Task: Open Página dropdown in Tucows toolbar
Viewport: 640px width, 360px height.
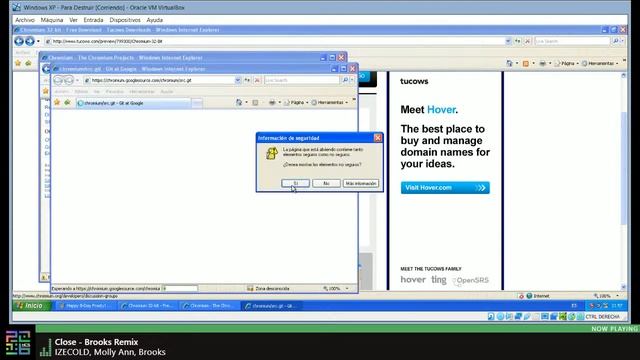Action: (x=567, y=63)
